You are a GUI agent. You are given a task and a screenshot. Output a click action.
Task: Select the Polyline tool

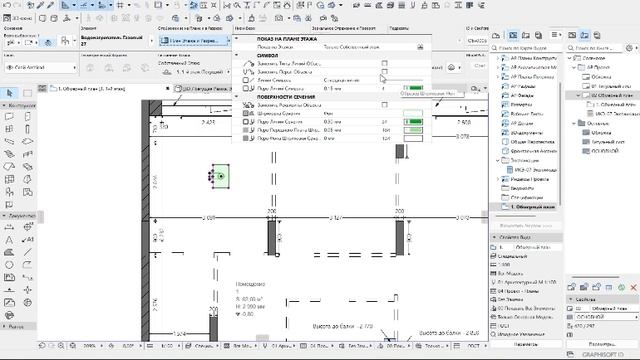click(x=27, y=265)
